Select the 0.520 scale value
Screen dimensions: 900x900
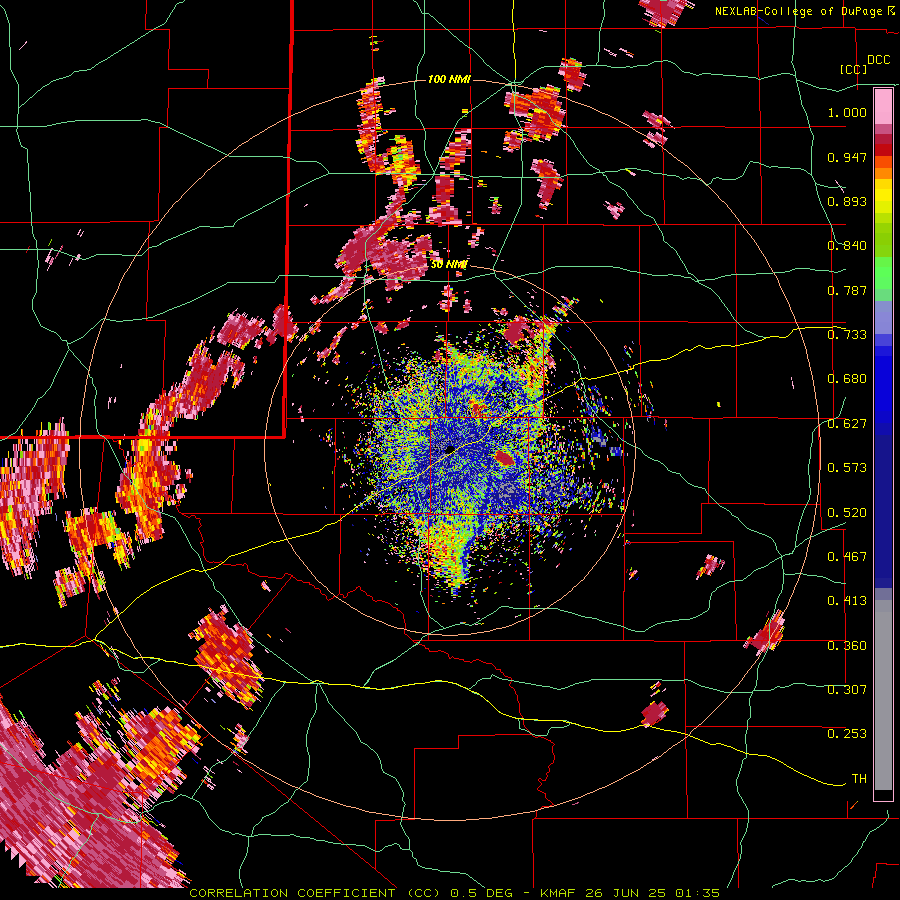tap(847, 513)
